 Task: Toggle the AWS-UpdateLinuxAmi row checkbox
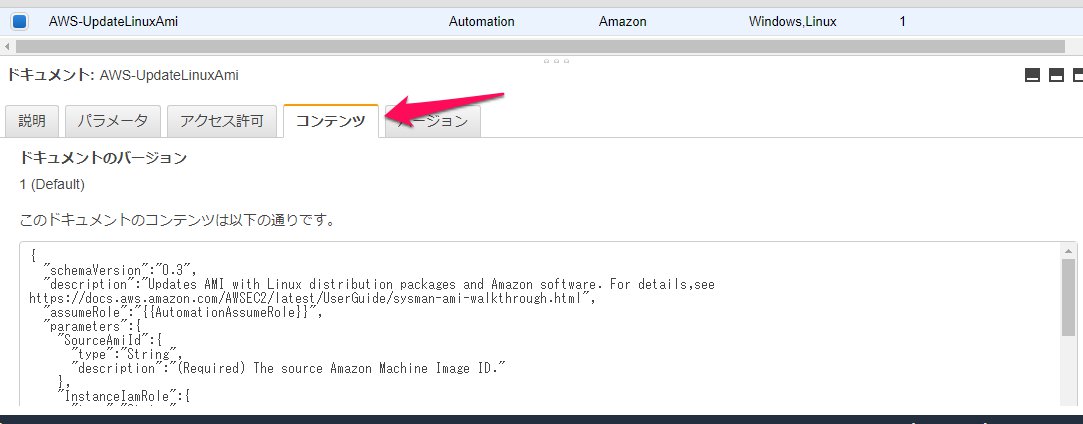tap(19, 21)
